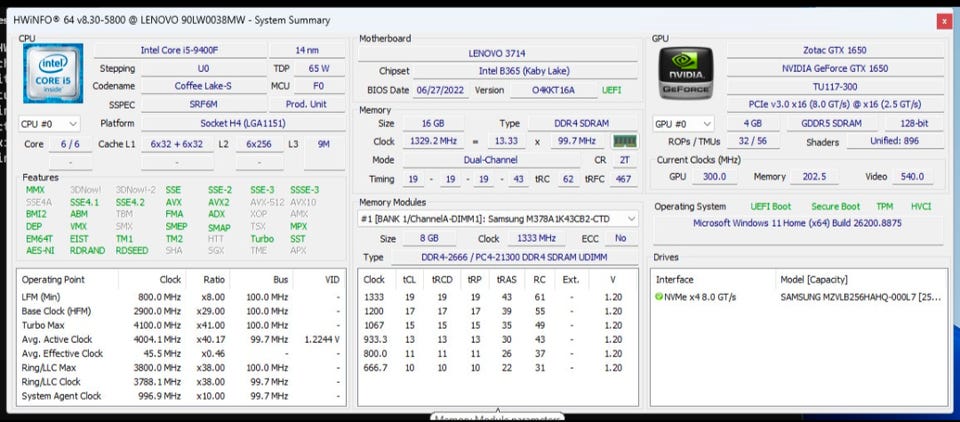Click the GDDR5 SDRAM field
Image resolution: width=960 pixels, height=422 pixels.
click(831, 124)
